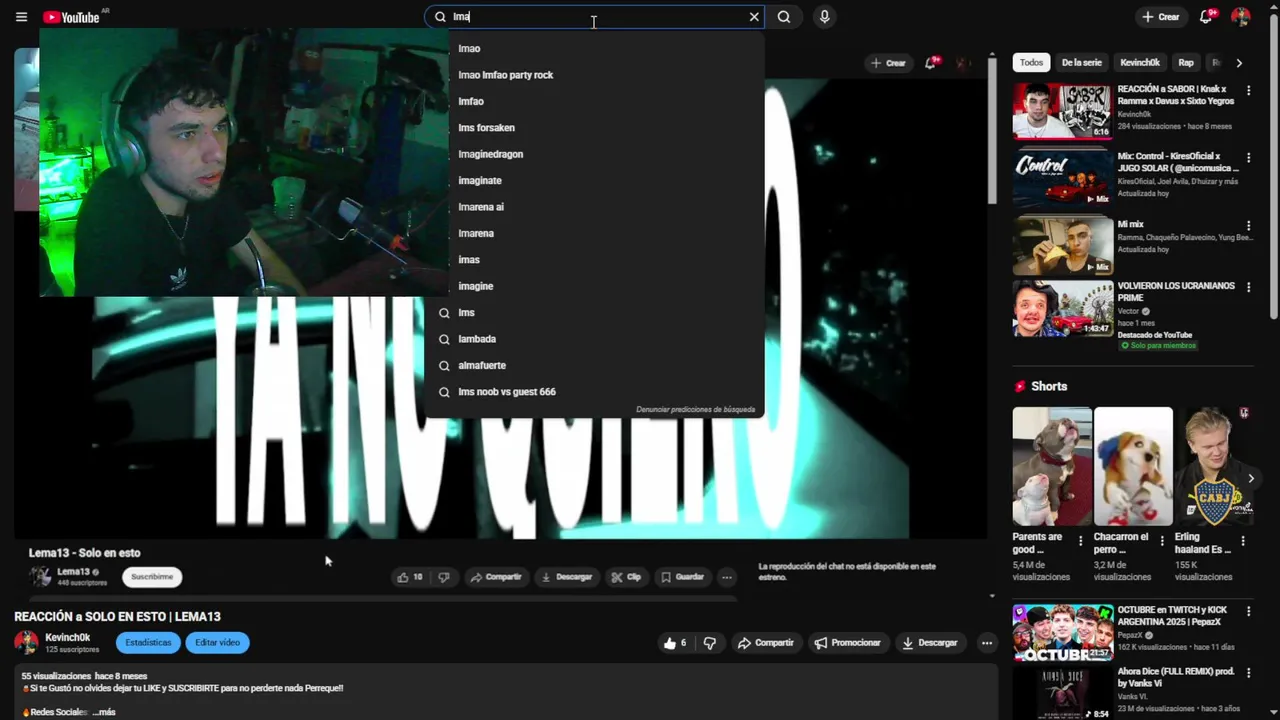The height and width of the screenshot is (720, 1280).
Task: Show next Shorts with arrow
Action: click(1250, 478)
